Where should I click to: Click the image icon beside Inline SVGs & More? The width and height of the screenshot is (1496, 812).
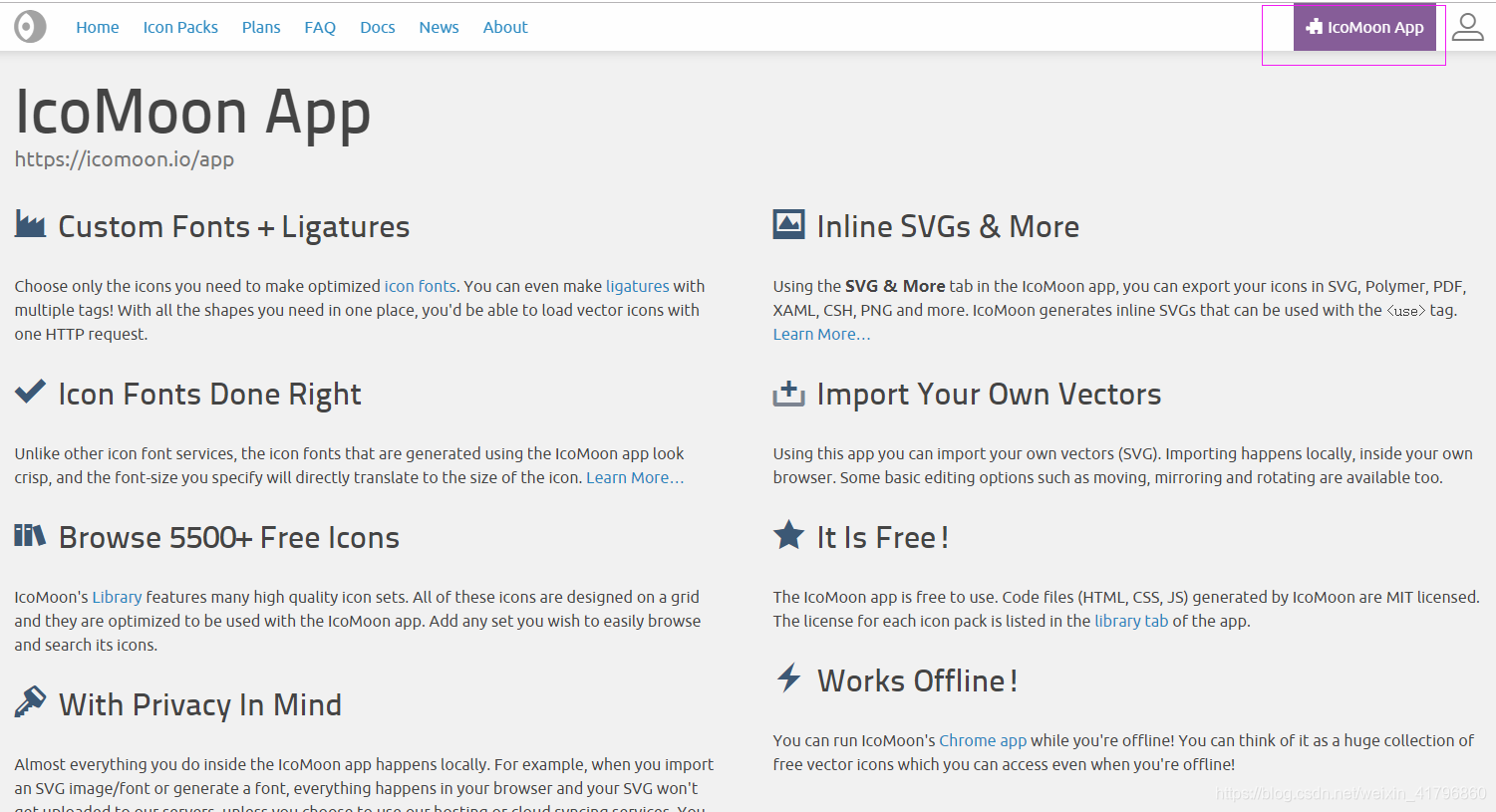click(x=788, y=224)
